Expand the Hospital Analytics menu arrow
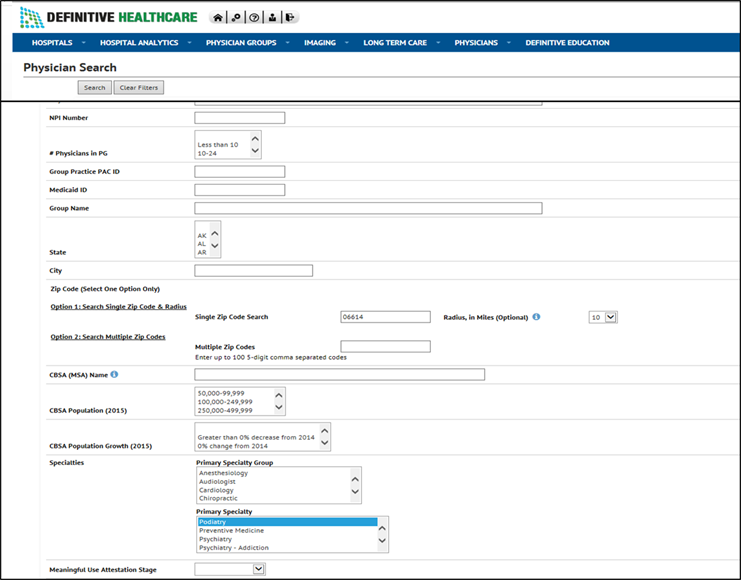The width and height of the screenshot is (741, 580). [190, 43]
